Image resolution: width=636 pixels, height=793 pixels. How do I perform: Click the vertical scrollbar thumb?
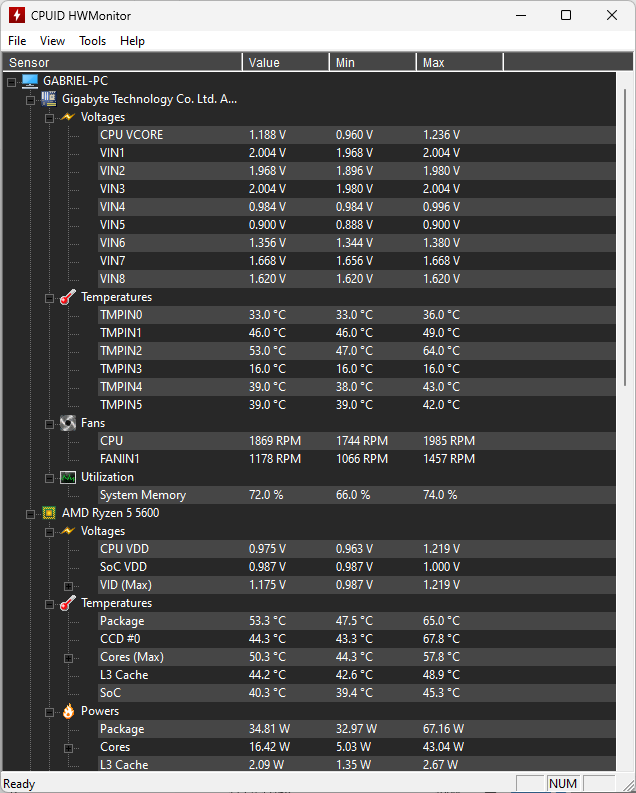click(x=625, y=238)
